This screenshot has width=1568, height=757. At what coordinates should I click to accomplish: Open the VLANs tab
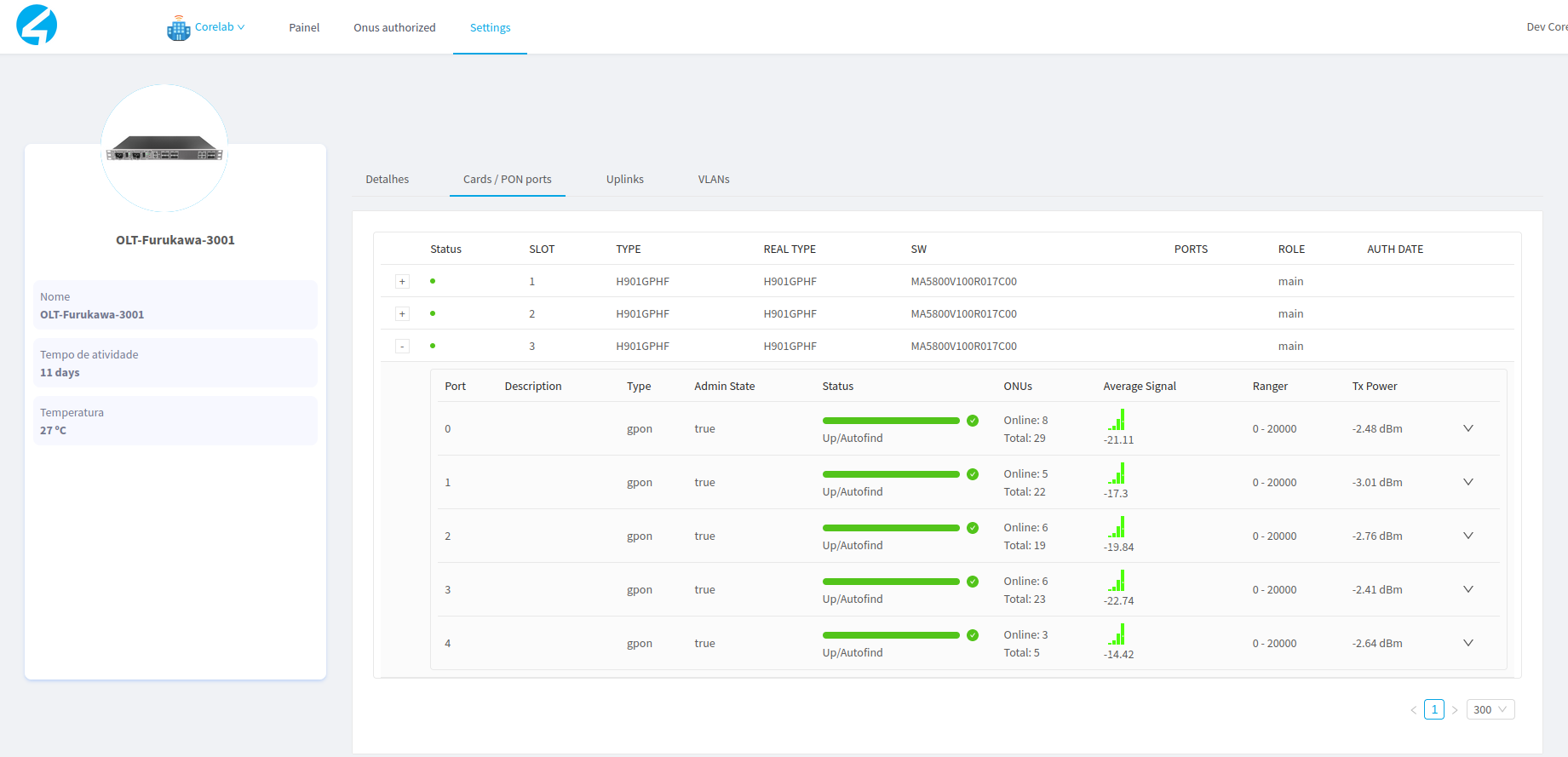pyautogui.click(x=713, y=180)
